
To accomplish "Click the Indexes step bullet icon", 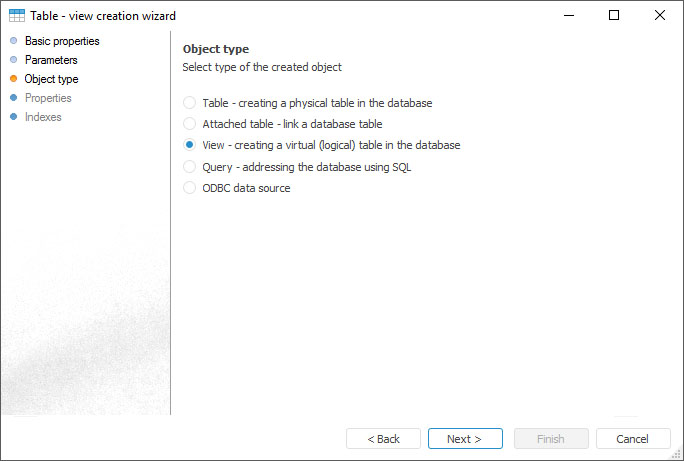I will tap(13, 117).
